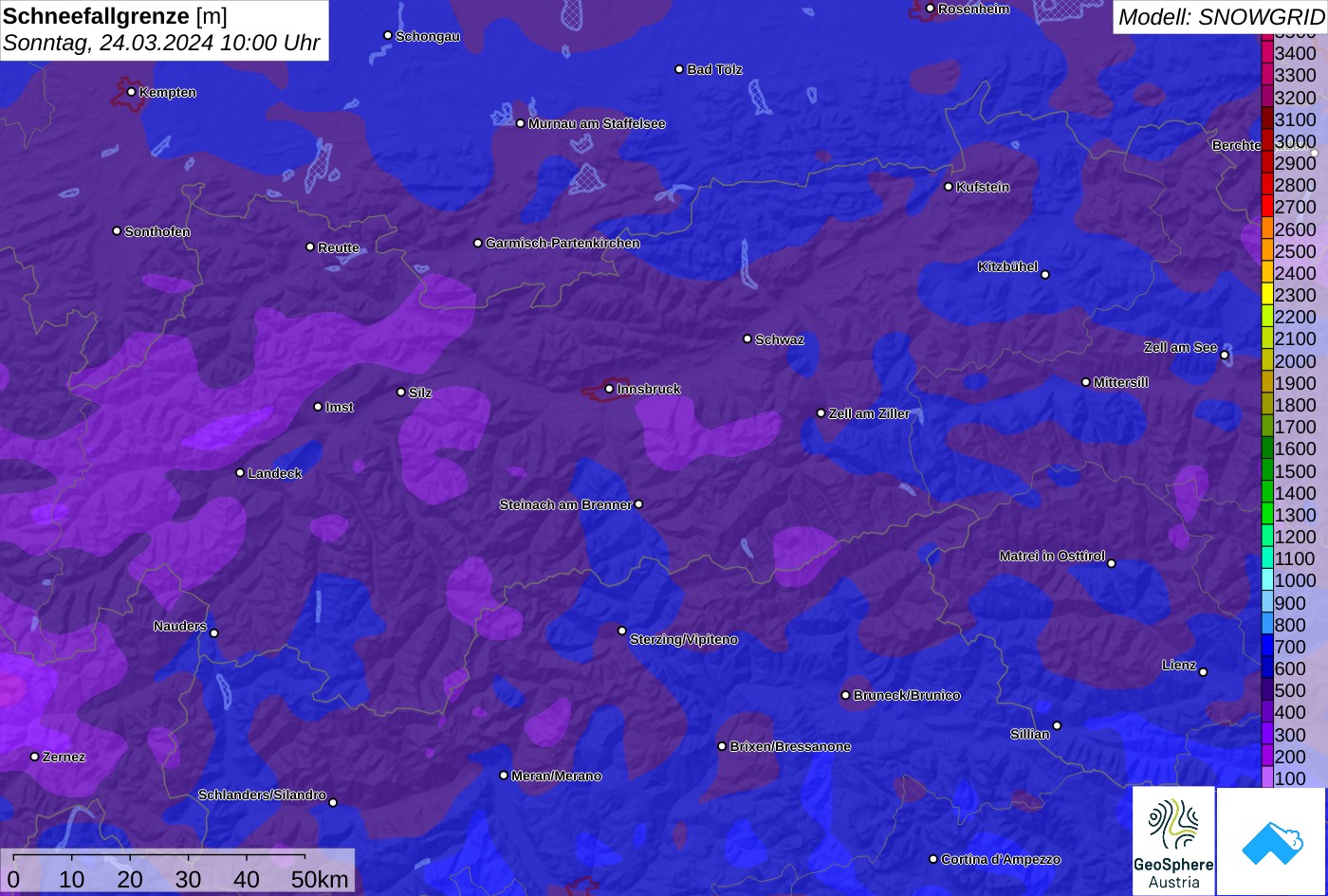Click the Zernez marker dot
This screenshot has height=896, width=1328.
34,757
